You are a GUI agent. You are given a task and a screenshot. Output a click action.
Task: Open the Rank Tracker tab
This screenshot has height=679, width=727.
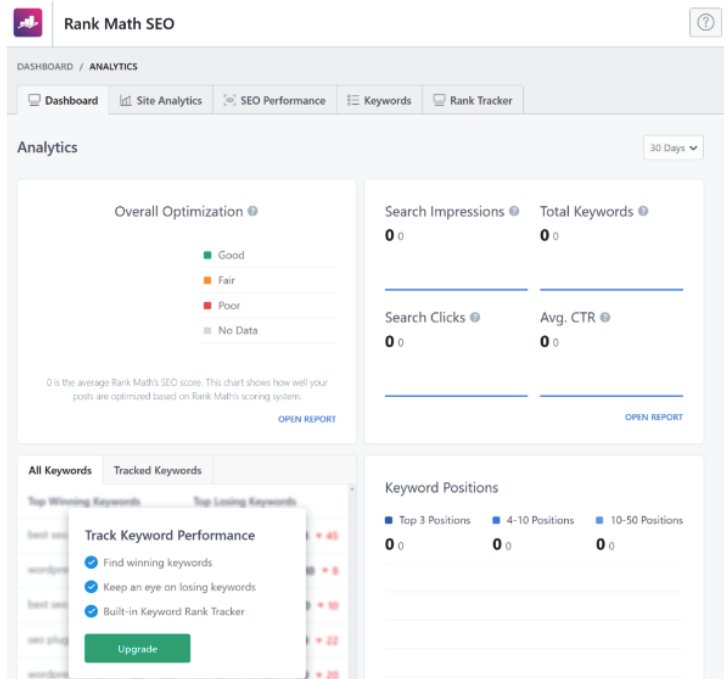[473, 100]
